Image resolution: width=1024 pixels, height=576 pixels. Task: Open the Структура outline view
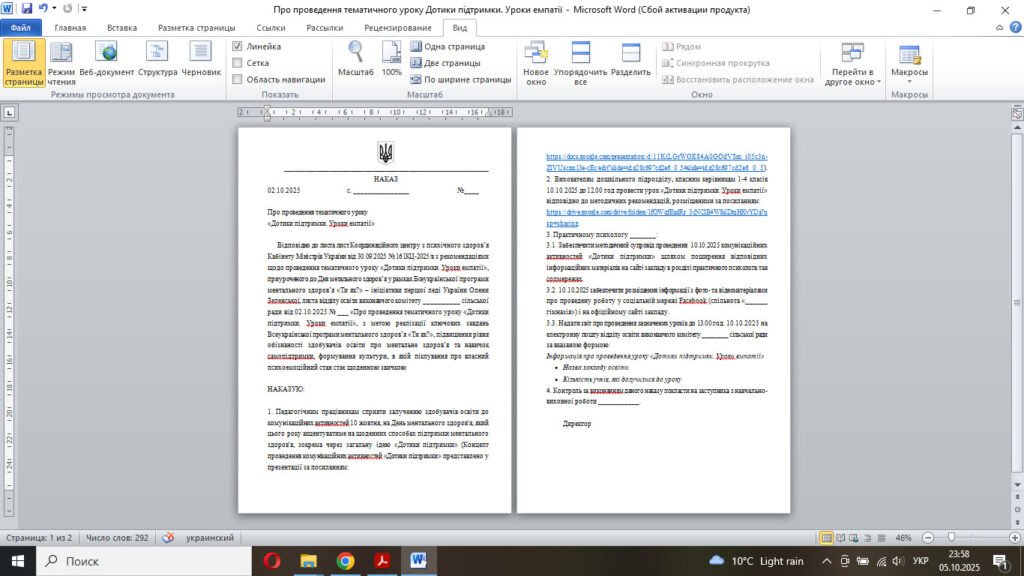tap(157, 62)
